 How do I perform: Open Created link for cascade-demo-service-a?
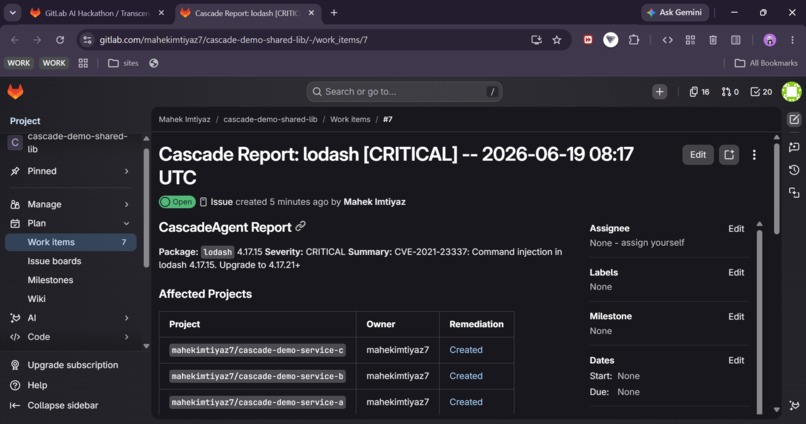pos(466,402)
